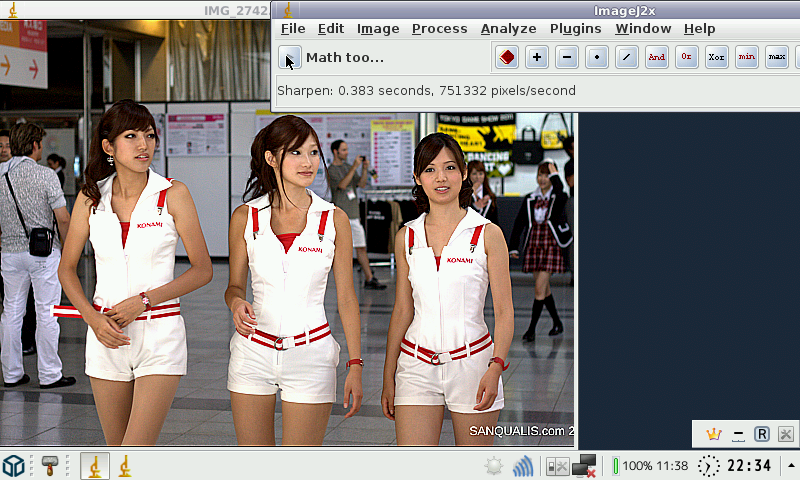Image resolution: width=800 pixels, height=480 pixels.
Task: Open the Analyze menu
Action: 508,29
